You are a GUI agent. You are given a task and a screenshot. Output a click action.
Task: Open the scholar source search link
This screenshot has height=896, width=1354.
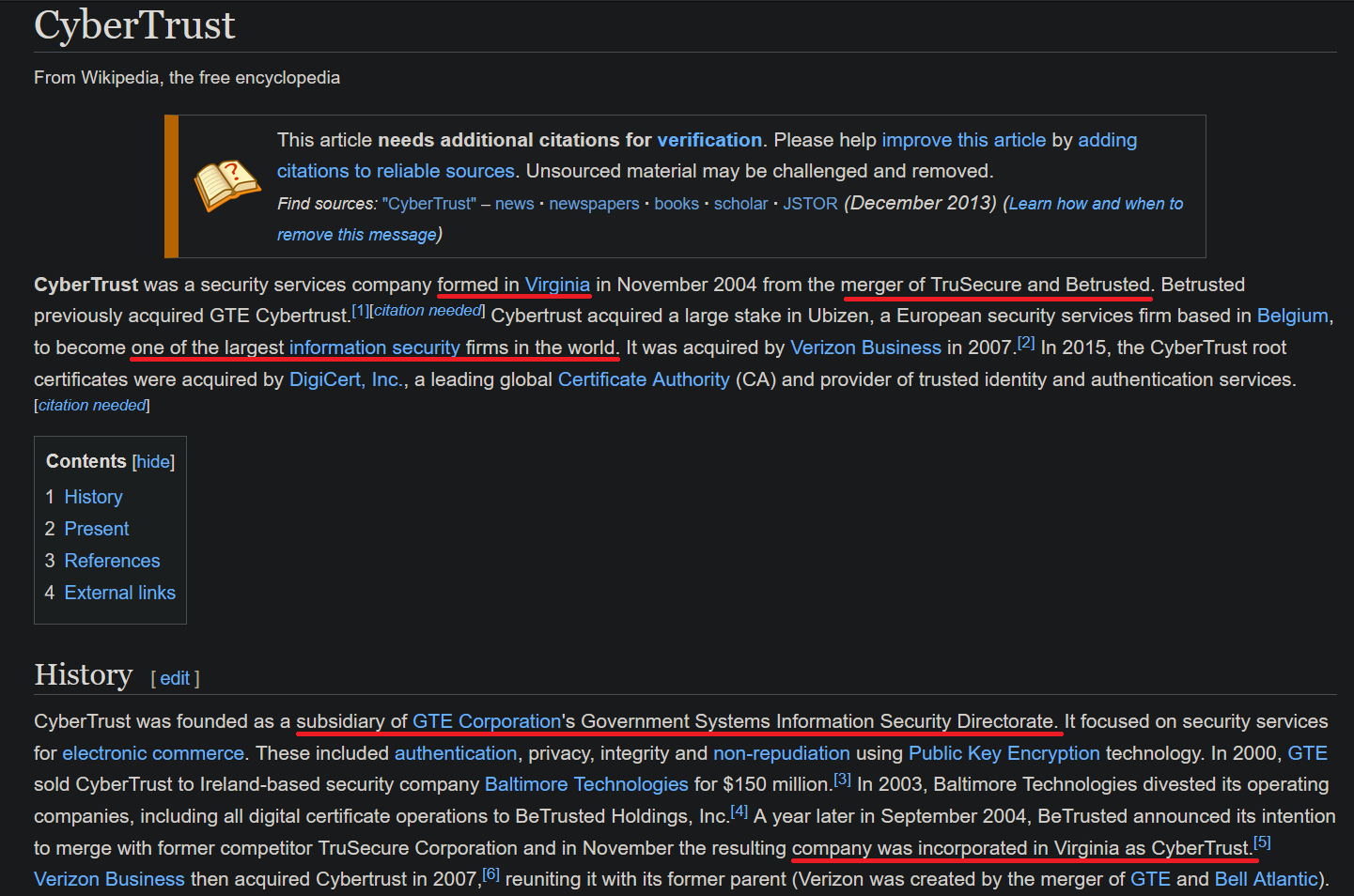tap(740, 204)
